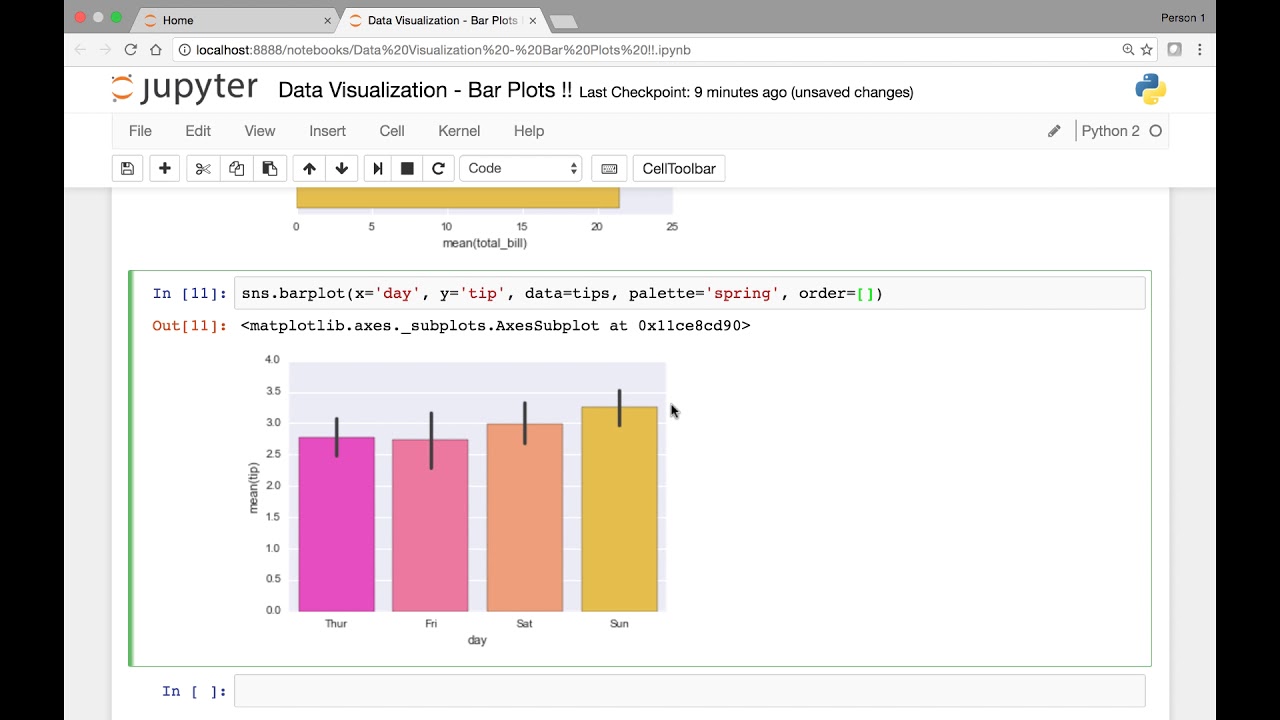Image resolution: width=1280 pixels, height=720 pixels.
Task: Select the Data Visualization - Bar Plots tab
Action: point(440,20)
